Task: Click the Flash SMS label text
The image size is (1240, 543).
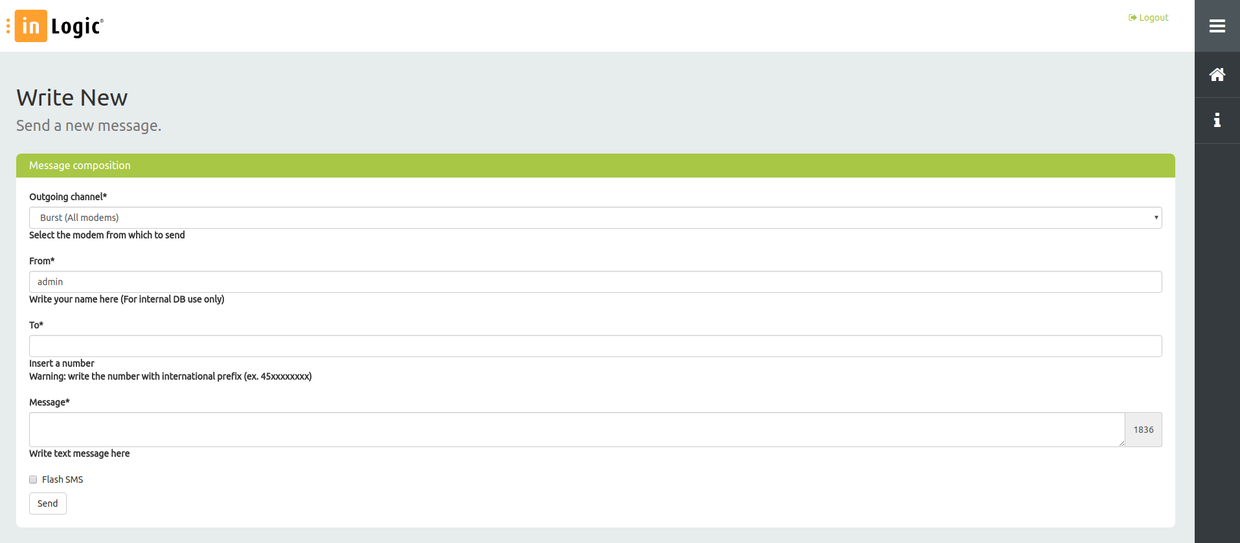Action: coord(62,480)
